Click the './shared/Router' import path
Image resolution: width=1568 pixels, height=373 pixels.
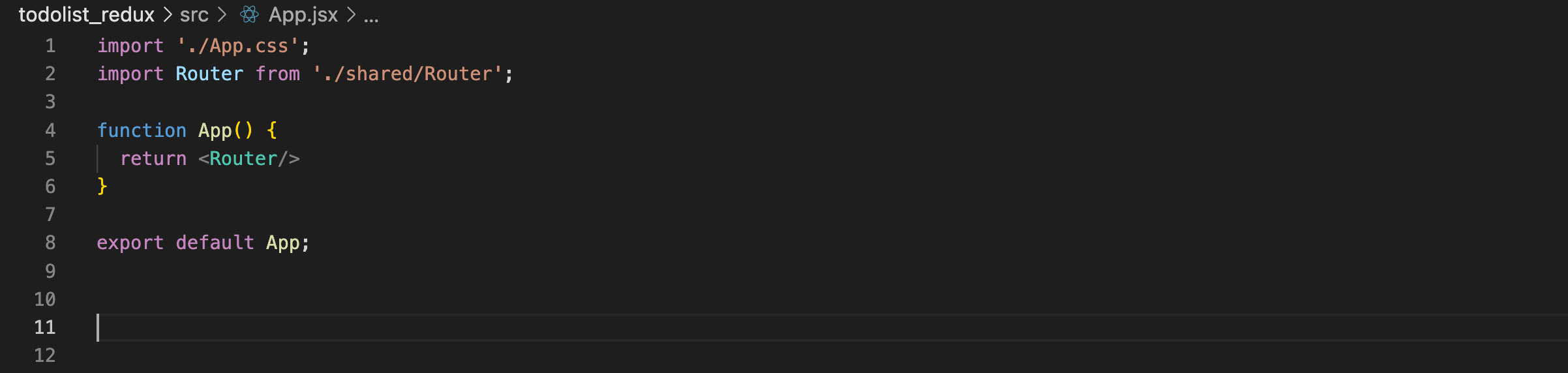[408, 74]
